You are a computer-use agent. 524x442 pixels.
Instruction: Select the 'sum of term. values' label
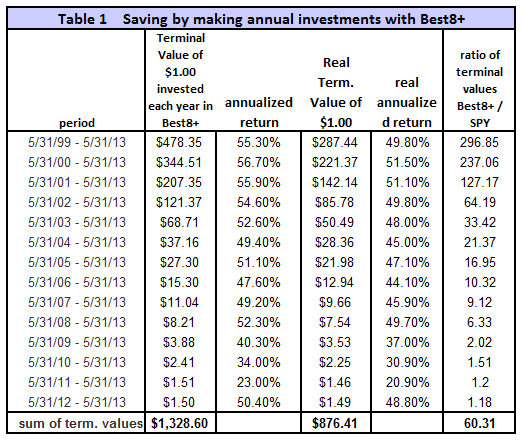click(81, 424)
